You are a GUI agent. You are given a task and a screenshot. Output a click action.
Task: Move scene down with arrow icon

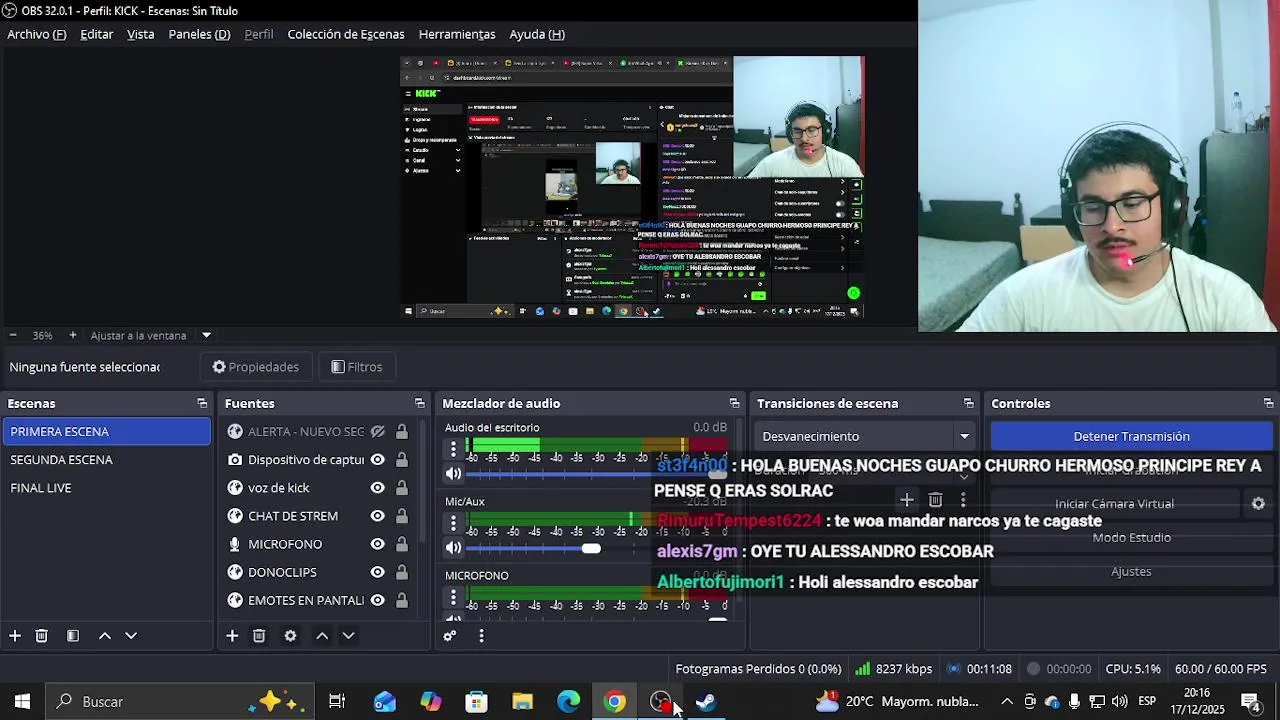click(x=131, y=636)
